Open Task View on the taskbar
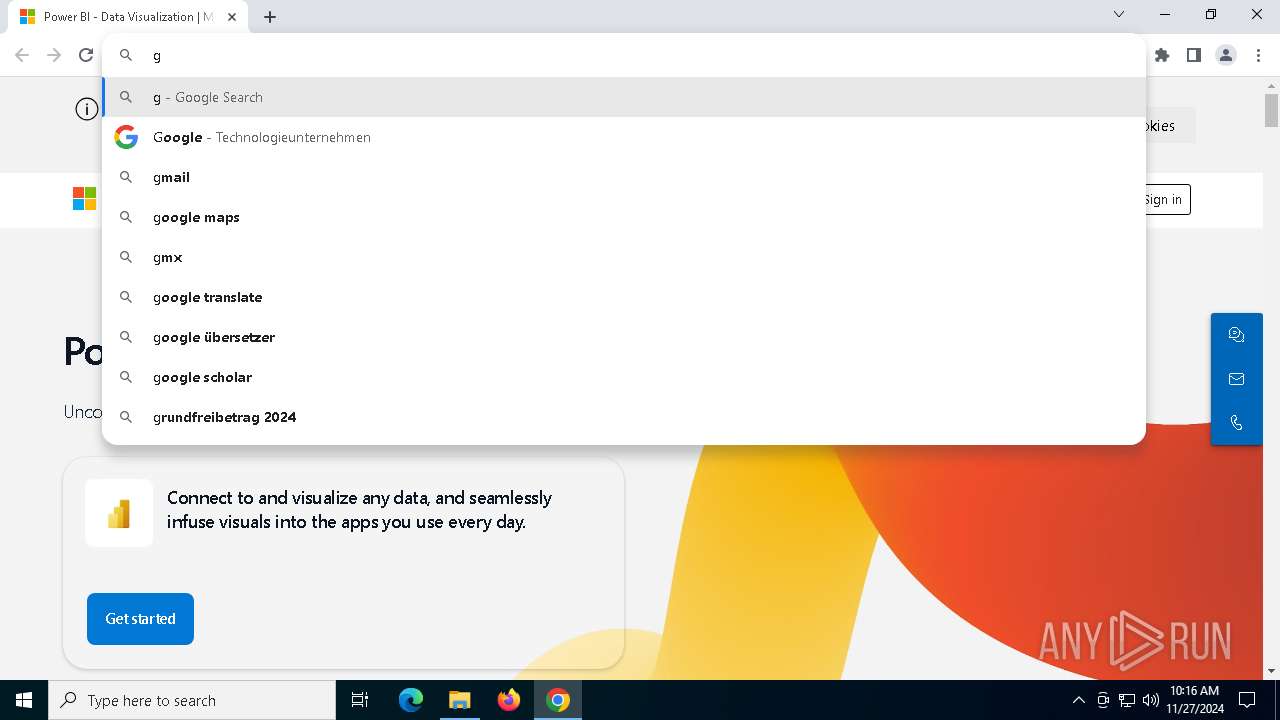The height and width of the screenshot is (720, 1280). click(360, 700)
